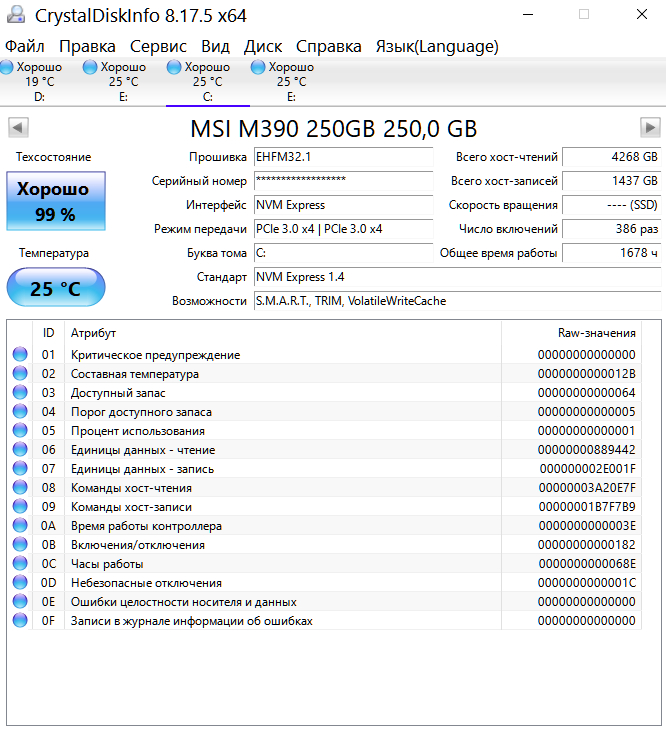
Task: Click the Интерфейс field NVM Express
Action: tap(344, 205)
